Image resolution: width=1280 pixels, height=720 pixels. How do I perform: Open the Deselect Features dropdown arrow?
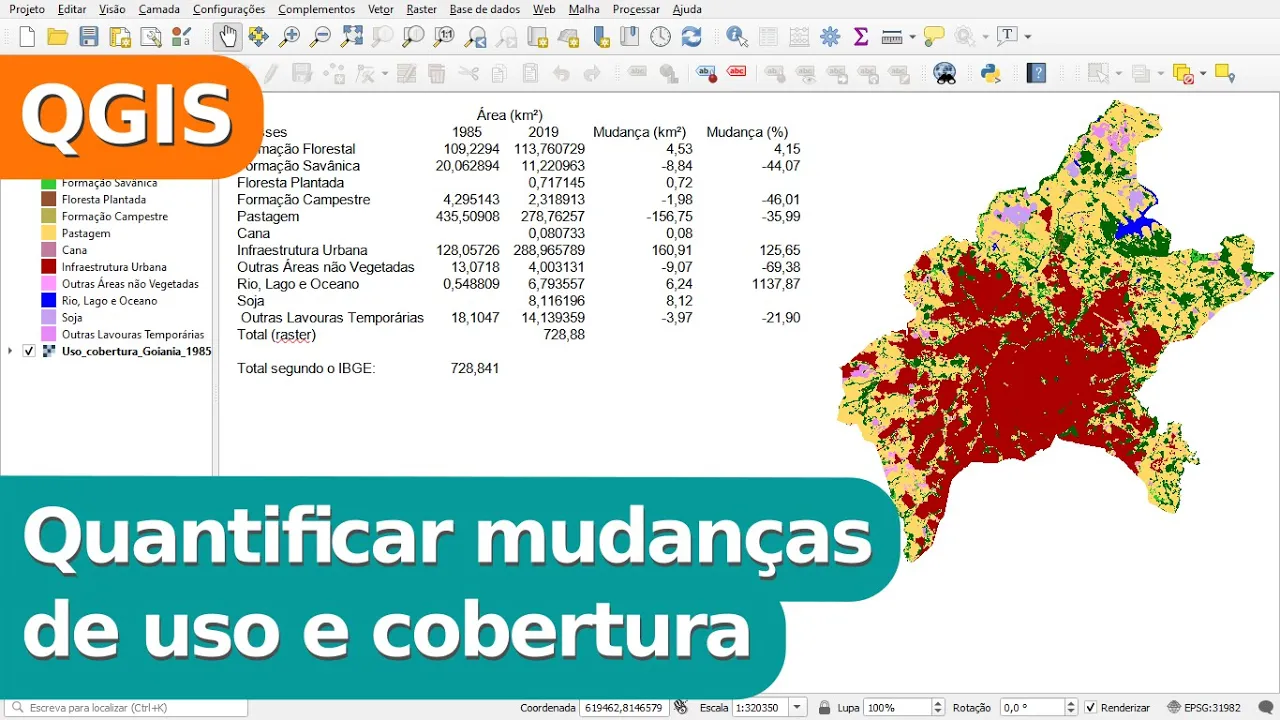tap(1203, 73)
